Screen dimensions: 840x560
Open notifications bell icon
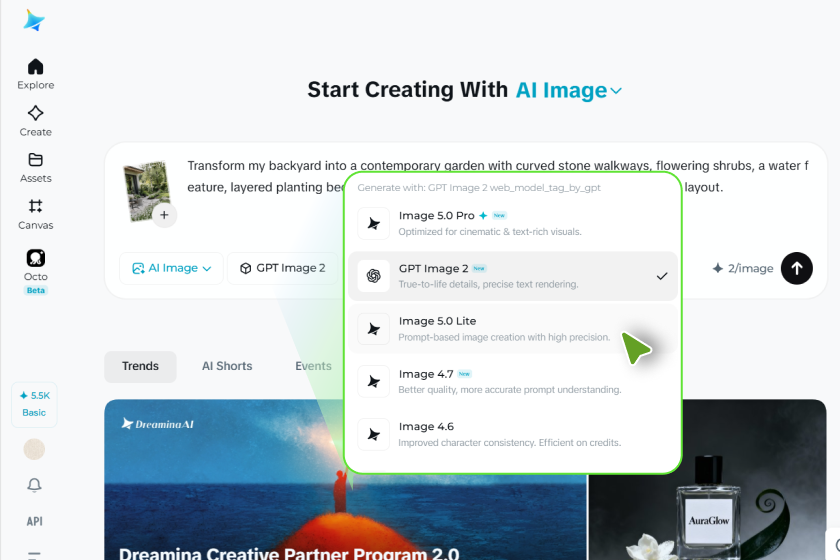tap(34, 485)
